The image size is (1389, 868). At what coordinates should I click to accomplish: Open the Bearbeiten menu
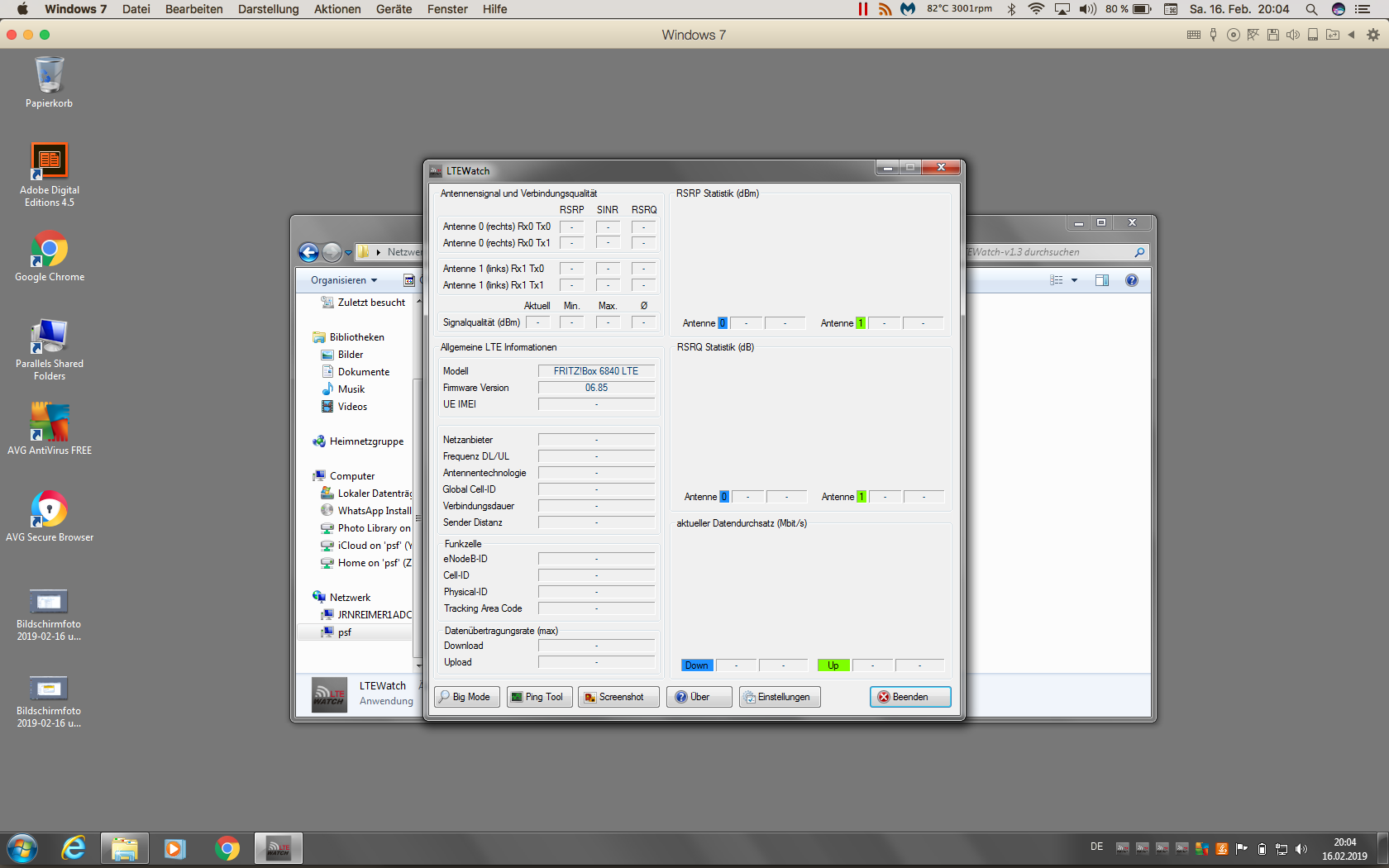coord(194,9)
